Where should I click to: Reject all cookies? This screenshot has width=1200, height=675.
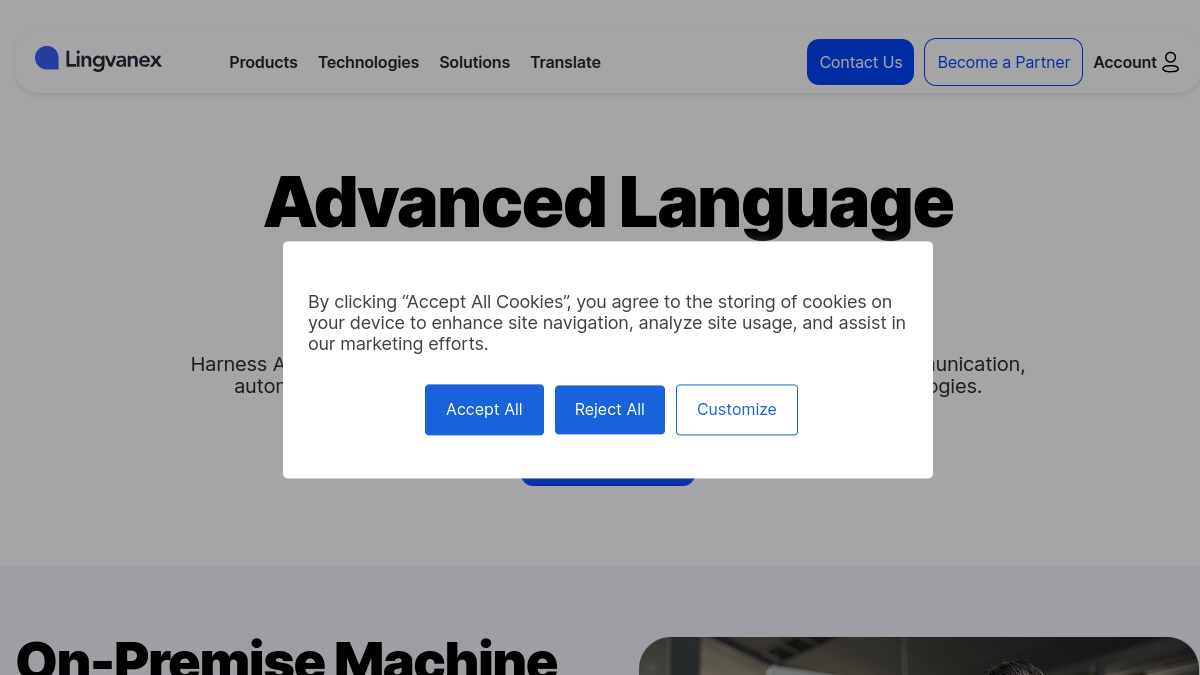tap(610, 410)
